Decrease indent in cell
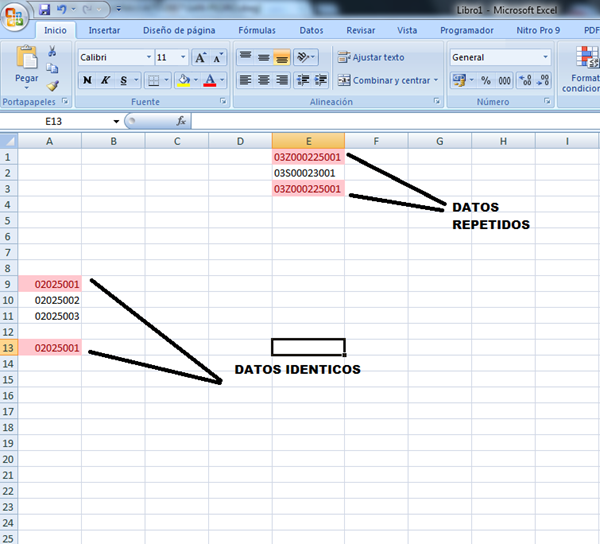600x544 pixels. coord(303,80)
